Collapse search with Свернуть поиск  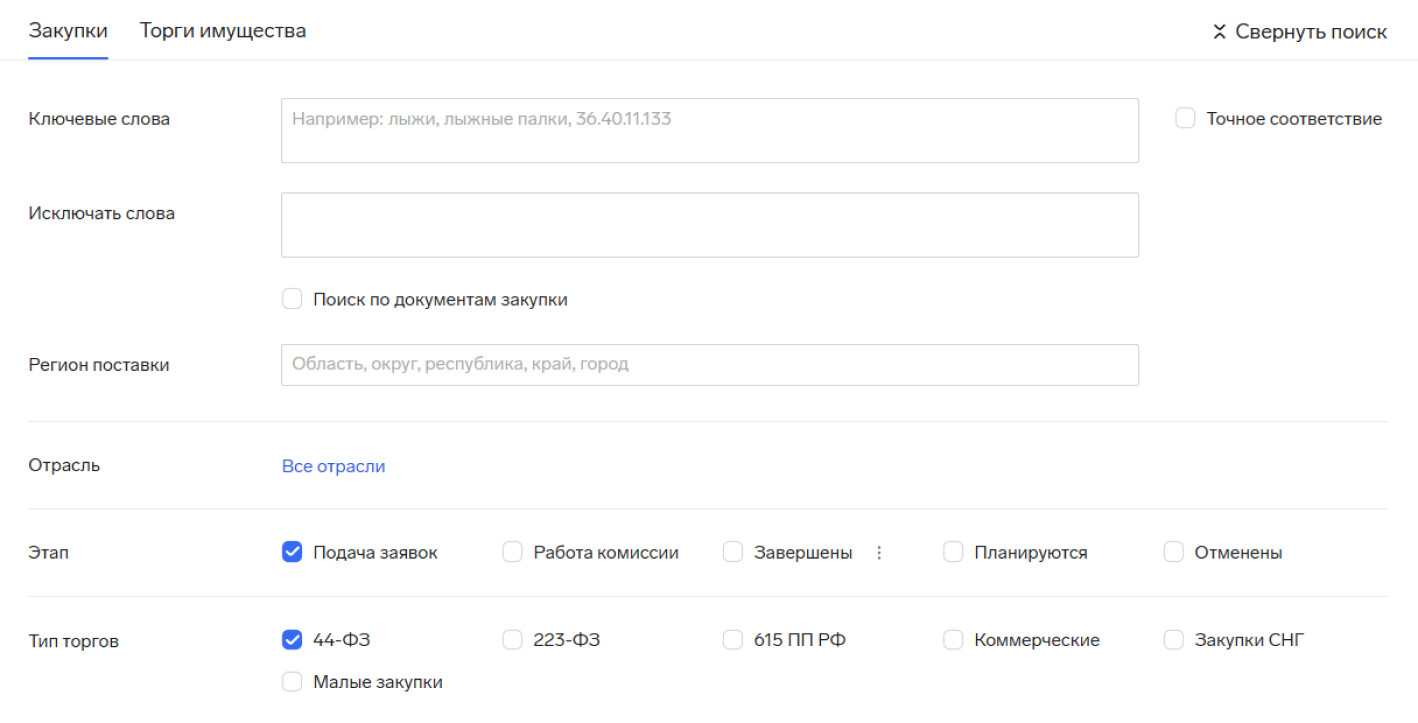[1300, 32]
